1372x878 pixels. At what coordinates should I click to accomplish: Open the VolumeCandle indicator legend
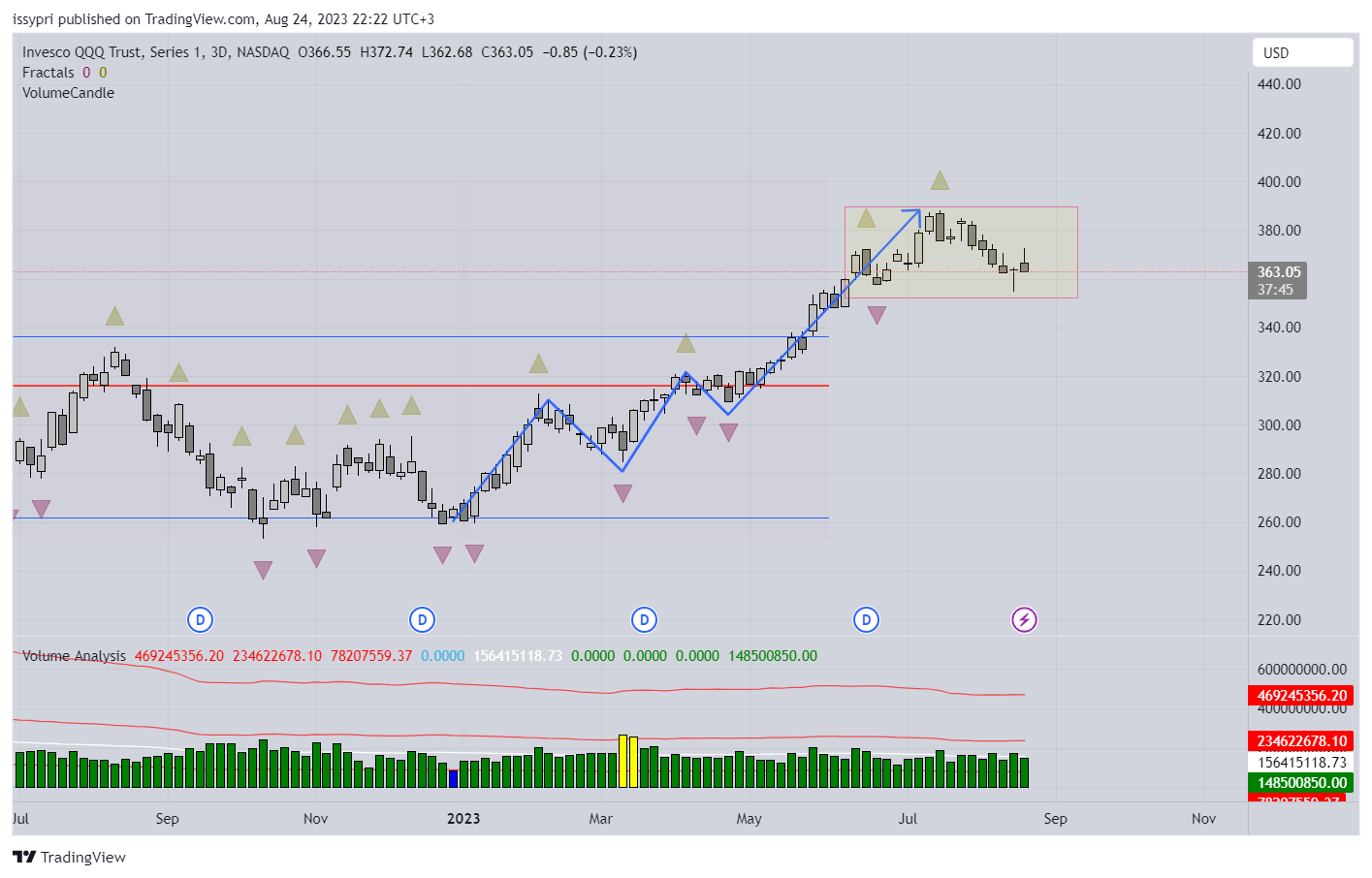68,93
